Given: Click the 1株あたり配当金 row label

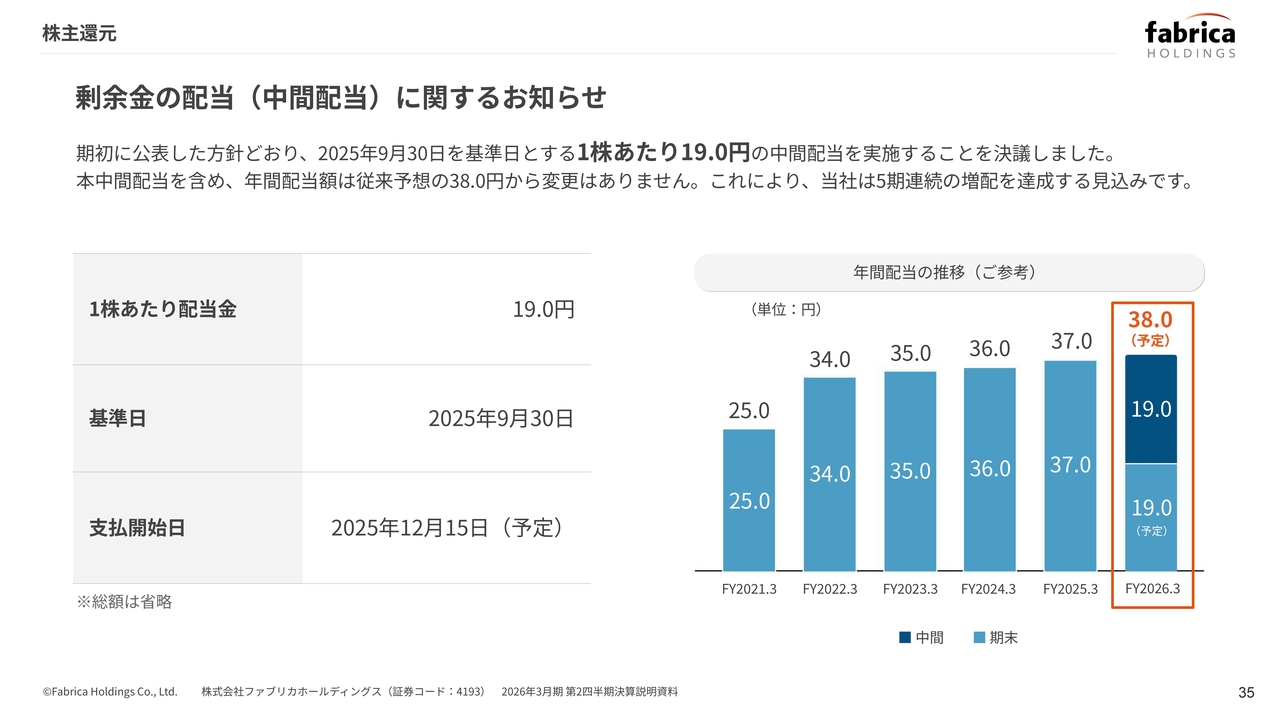Looking at the screenshot, I should (163, 309).
